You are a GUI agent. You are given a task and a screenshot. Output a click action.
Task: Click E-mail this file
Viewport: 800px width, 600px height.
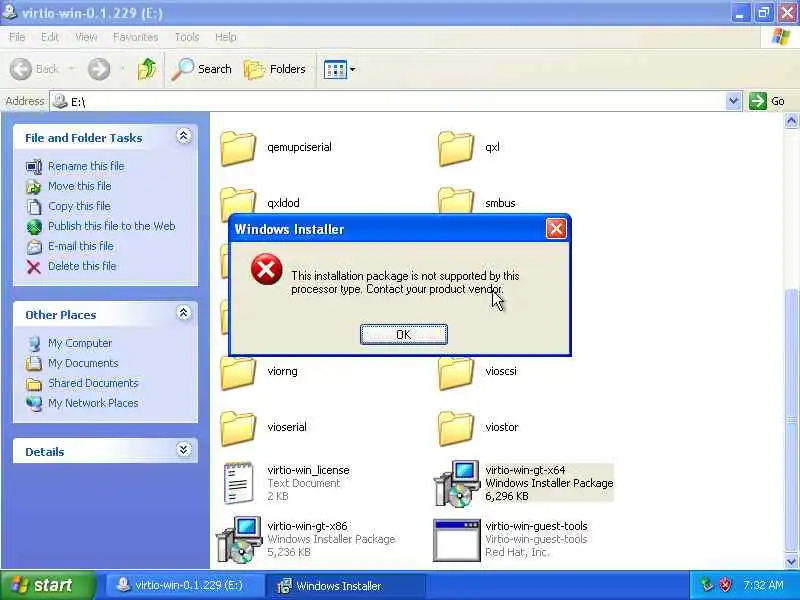pyautogui.click(x=81, y=246)
